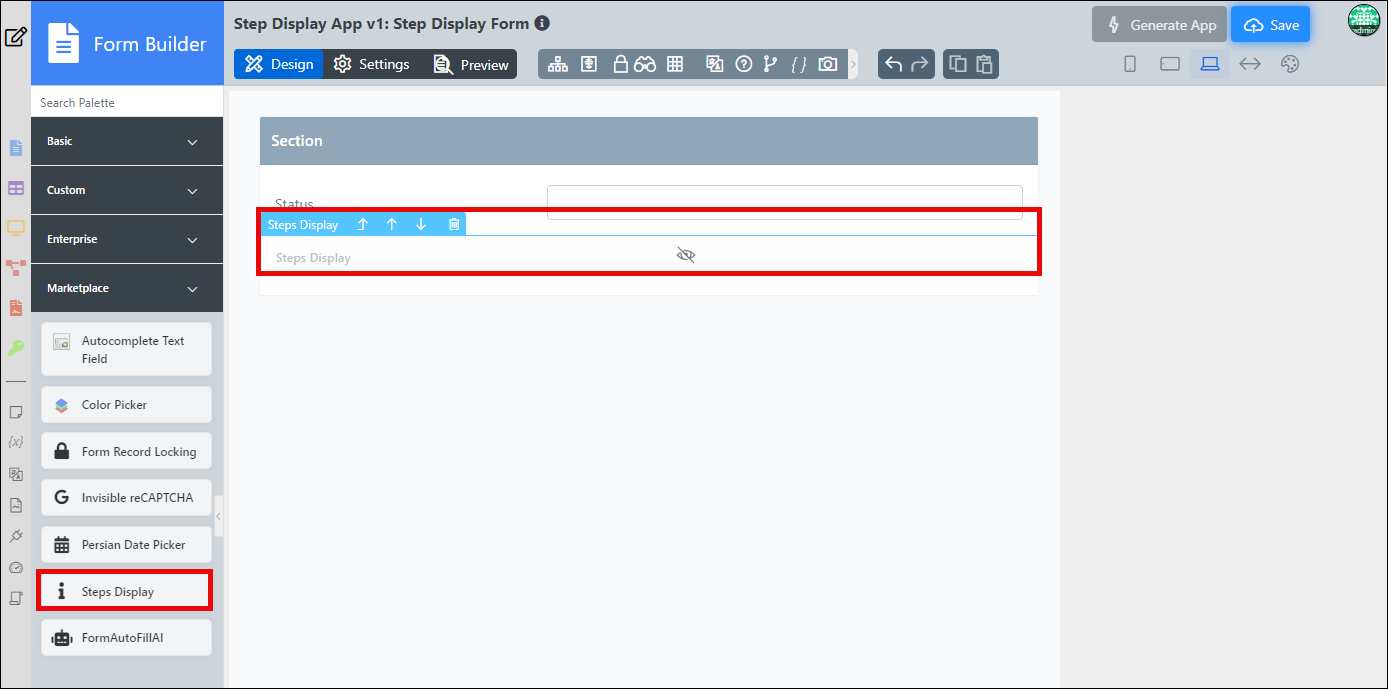
Task: Click the table grid toolbar icon
Action: 675,64
